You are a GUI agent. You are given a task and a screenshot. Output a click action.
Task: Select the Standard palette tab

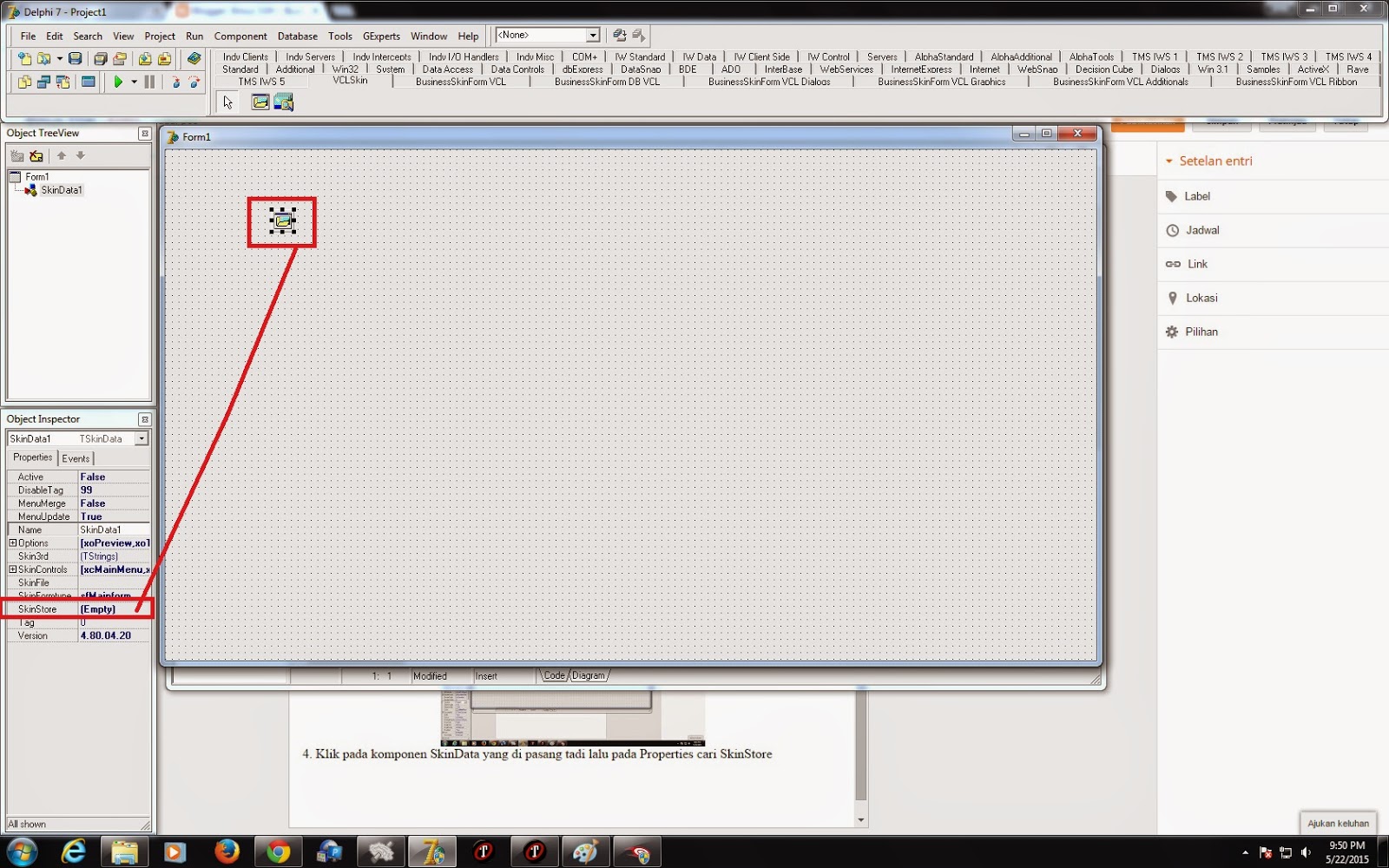click(240, 69)
